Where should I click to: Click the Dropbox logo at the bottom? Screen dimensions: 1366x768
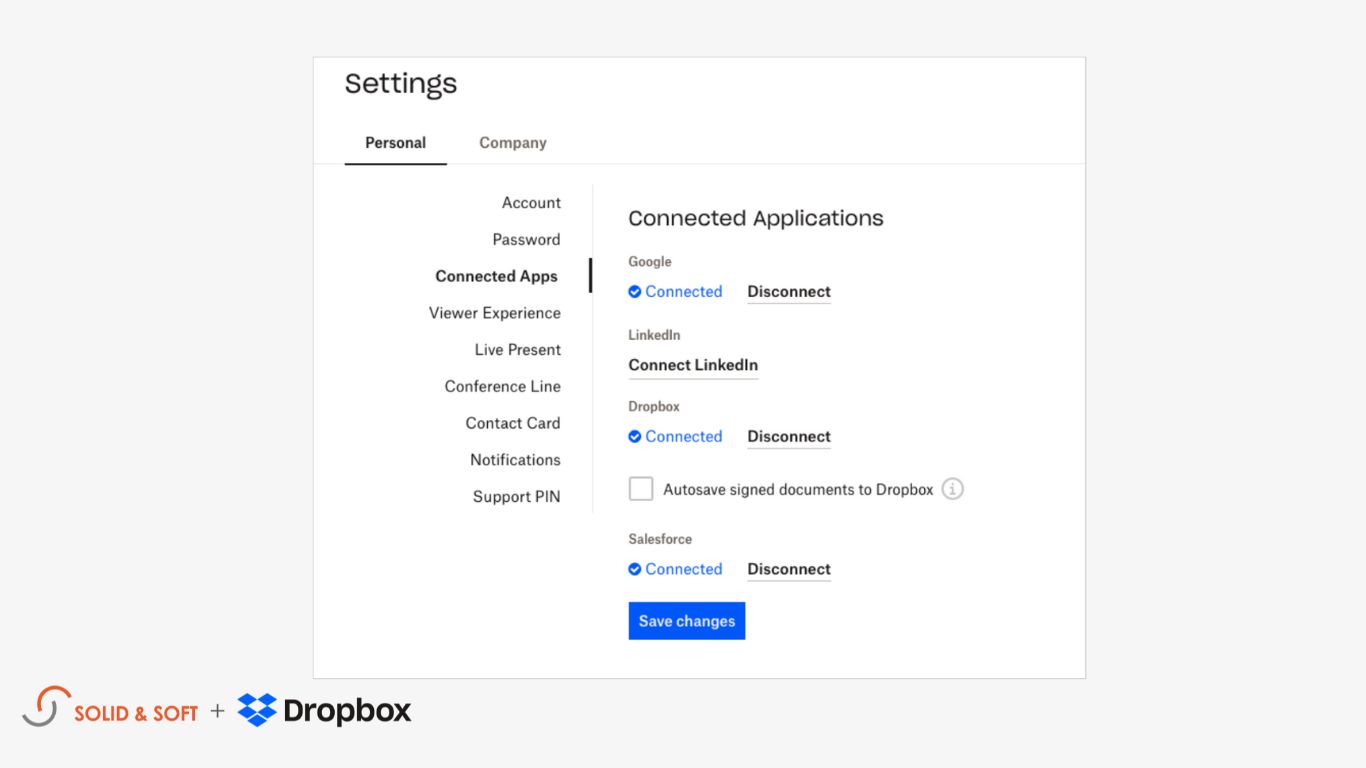point(323,711)
